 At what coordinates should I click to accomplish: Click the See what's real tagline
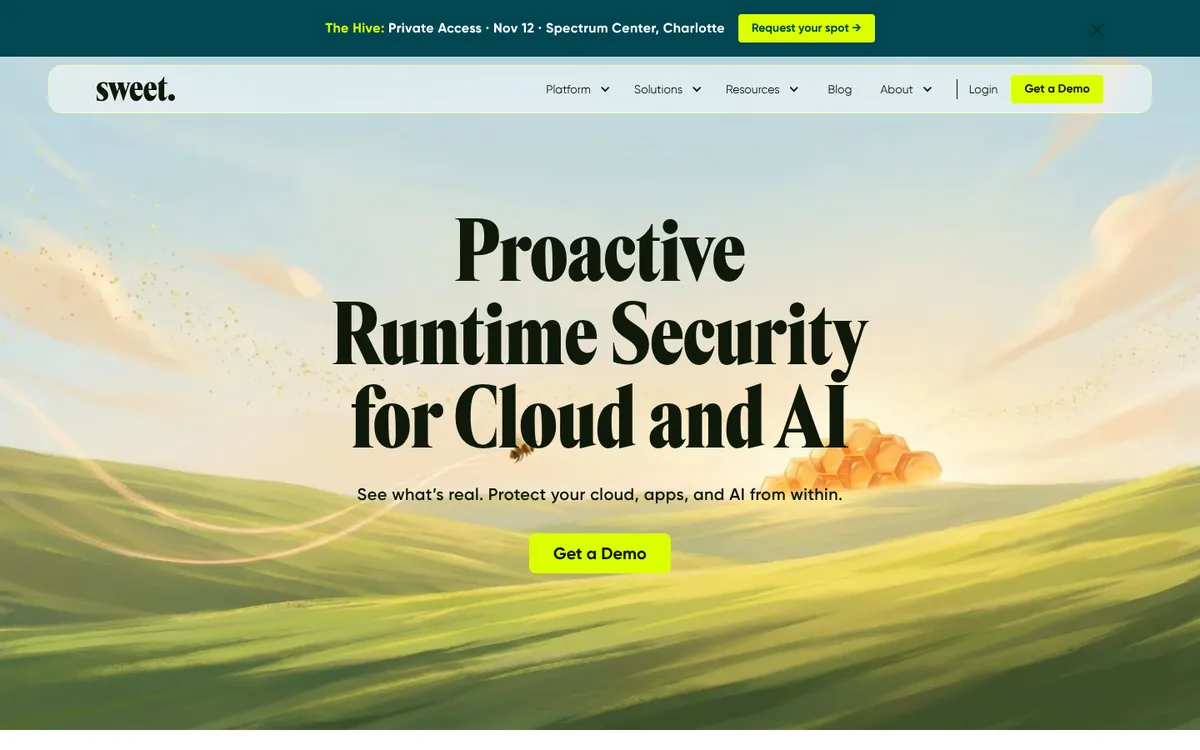tap(600, 494)
